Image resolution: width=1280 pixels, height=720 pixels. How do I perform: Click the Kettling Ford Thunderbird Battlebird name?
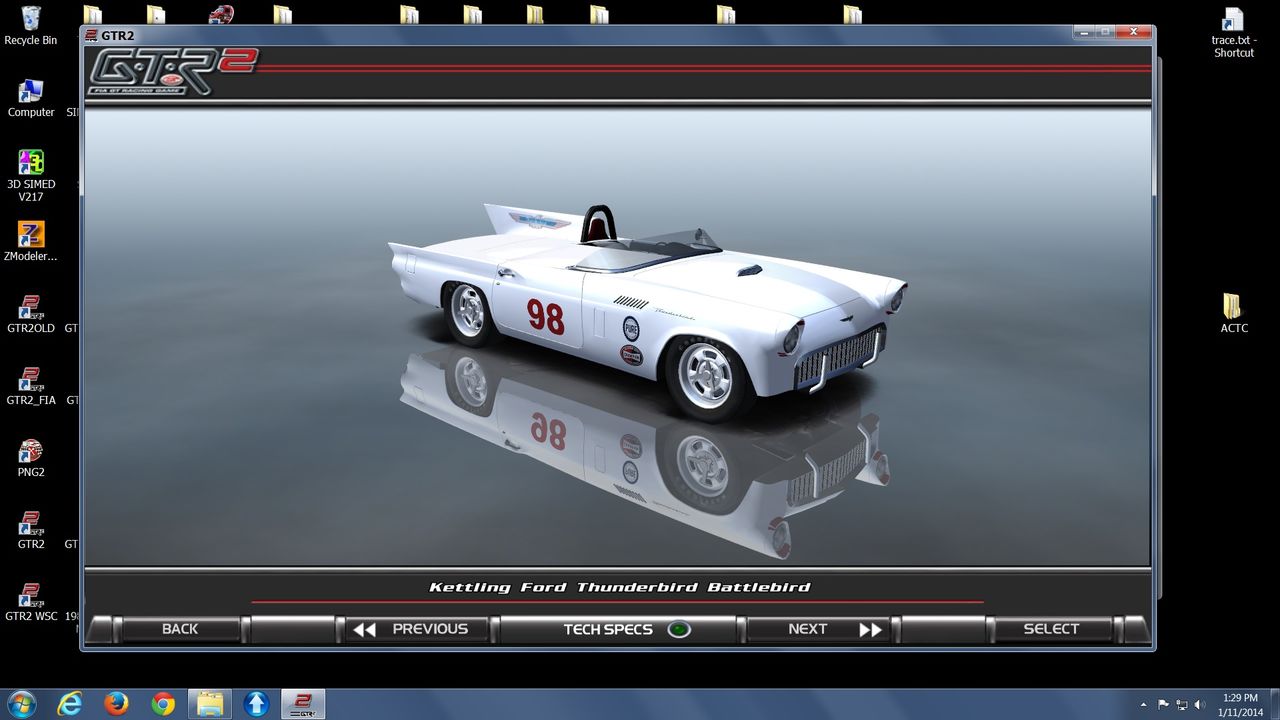pyautogui.click(x=619, y=587)
